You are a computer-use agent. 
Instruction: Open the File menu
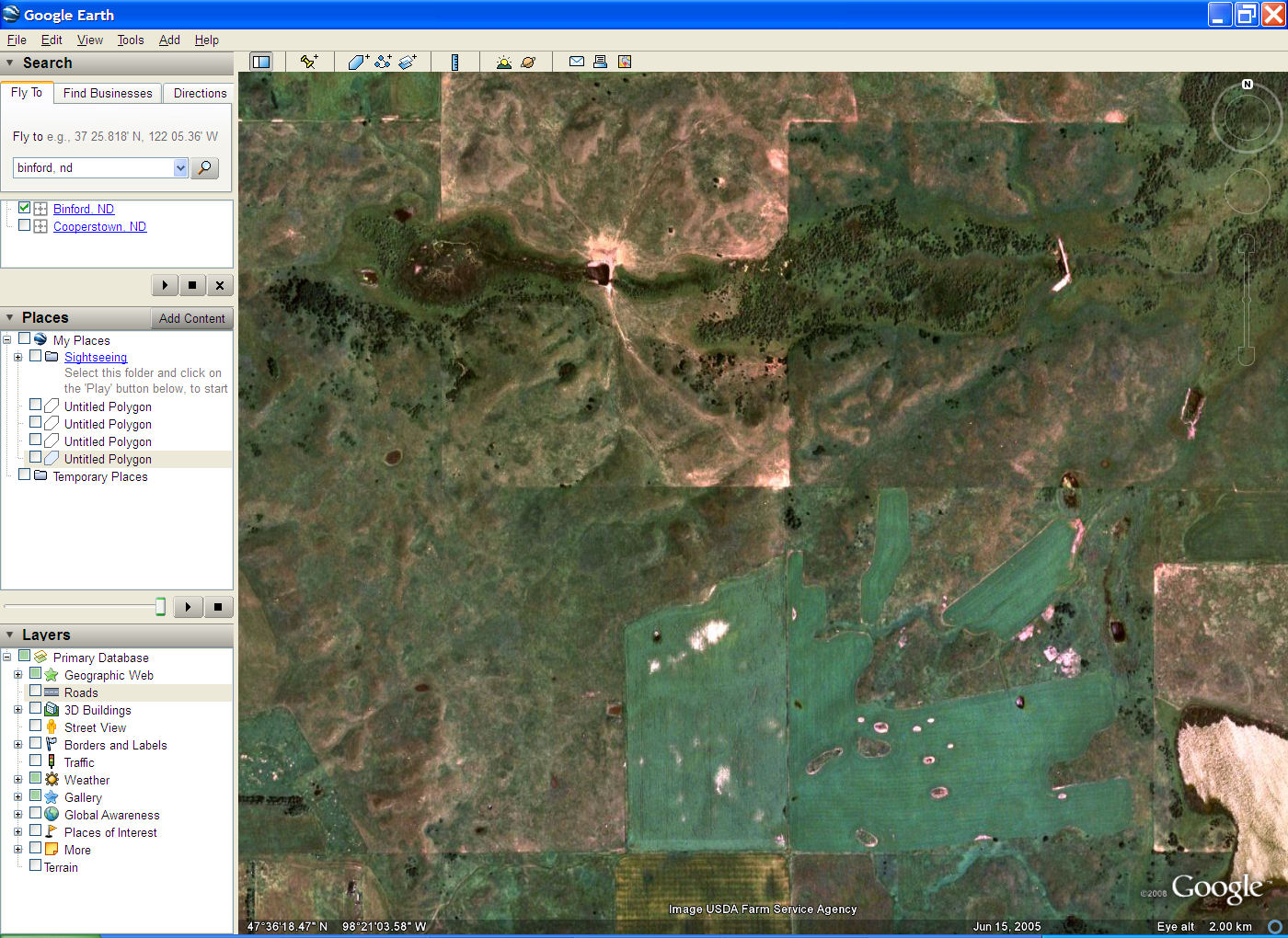pyautogui.click(x=17, y=40)
